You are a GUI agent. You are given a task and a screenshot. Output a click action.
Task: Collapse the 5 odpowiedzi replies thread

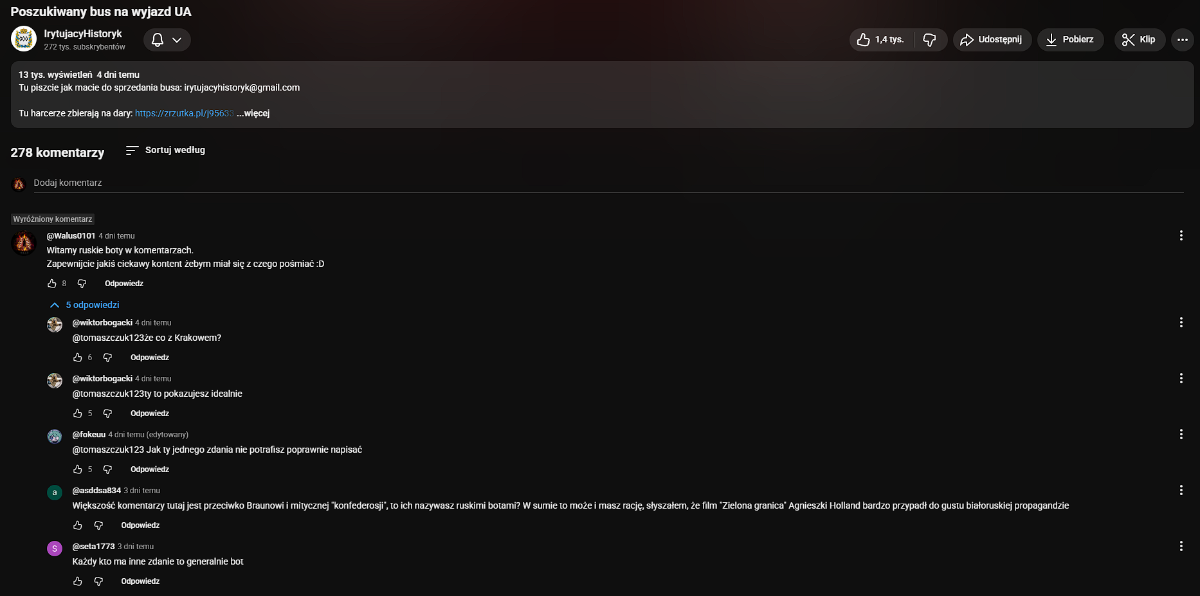[x=85, y=304]
